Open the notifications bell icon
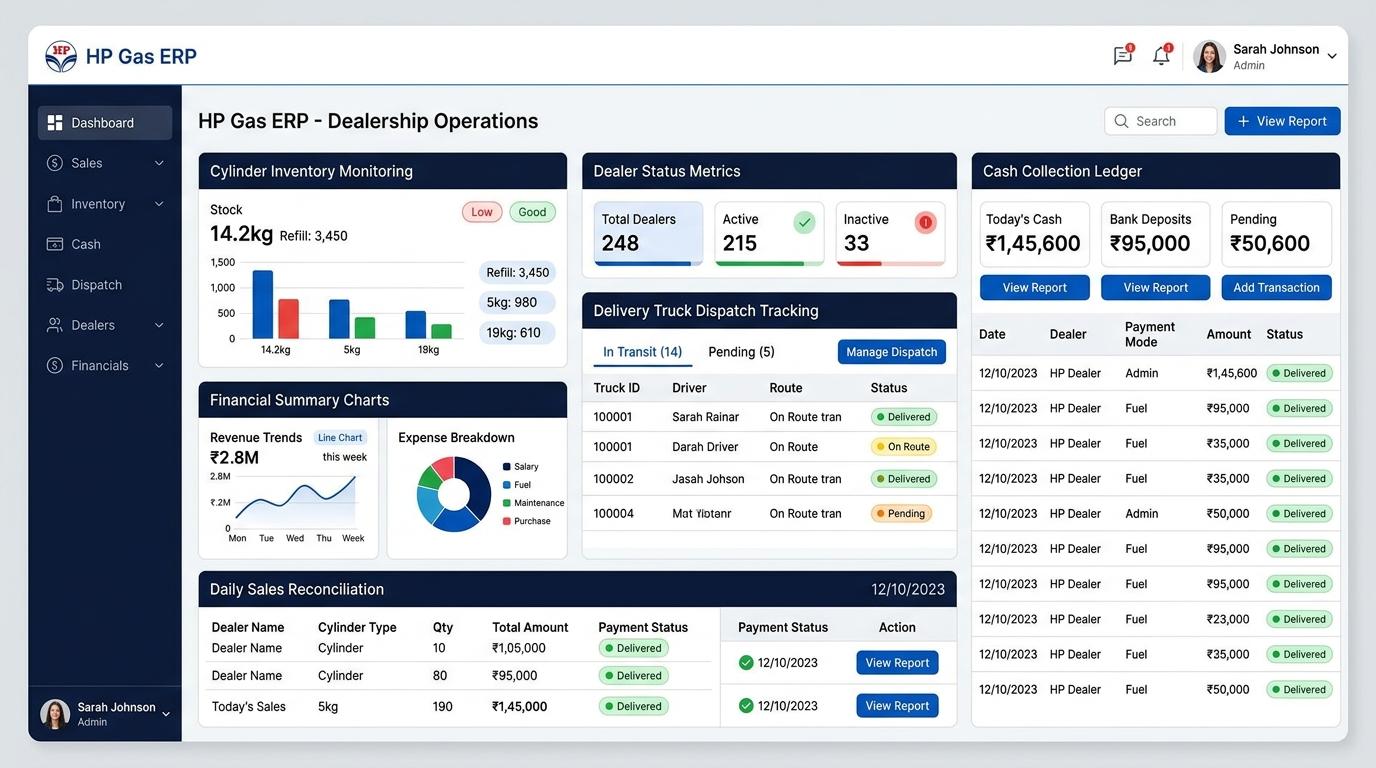Viewport: 1376px width, 768px height. pos(1161,56)
